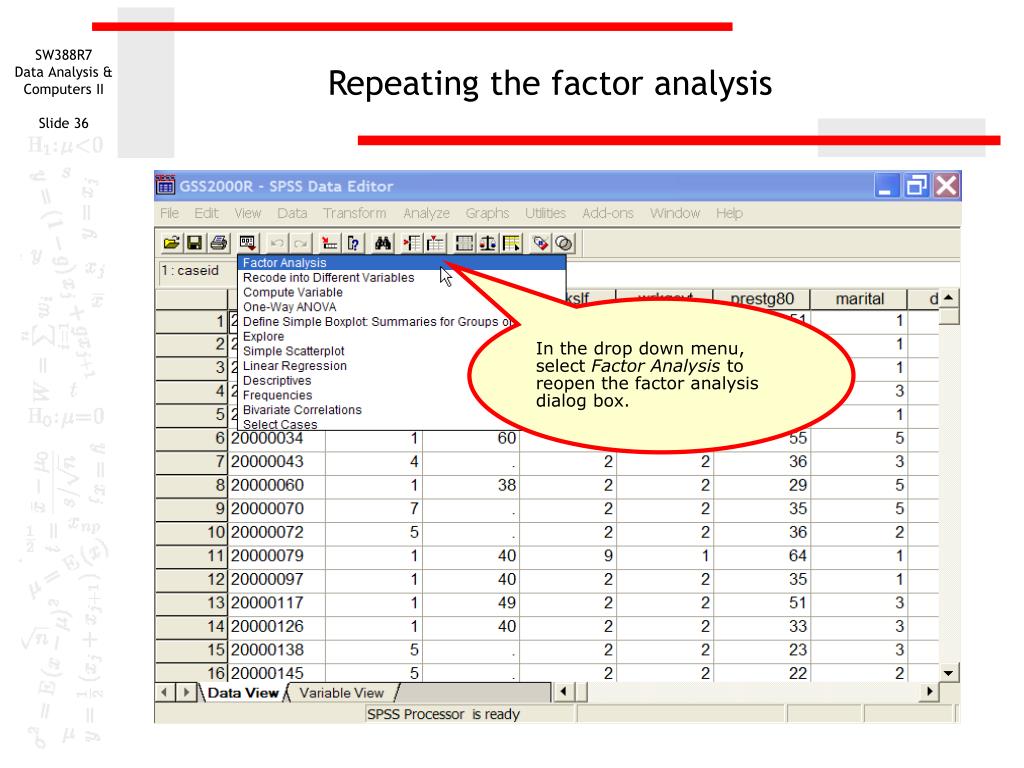Screen dimensions: 1024x768
Task: Select Define Simple Boxplot entry
Action: pos(379,322)
